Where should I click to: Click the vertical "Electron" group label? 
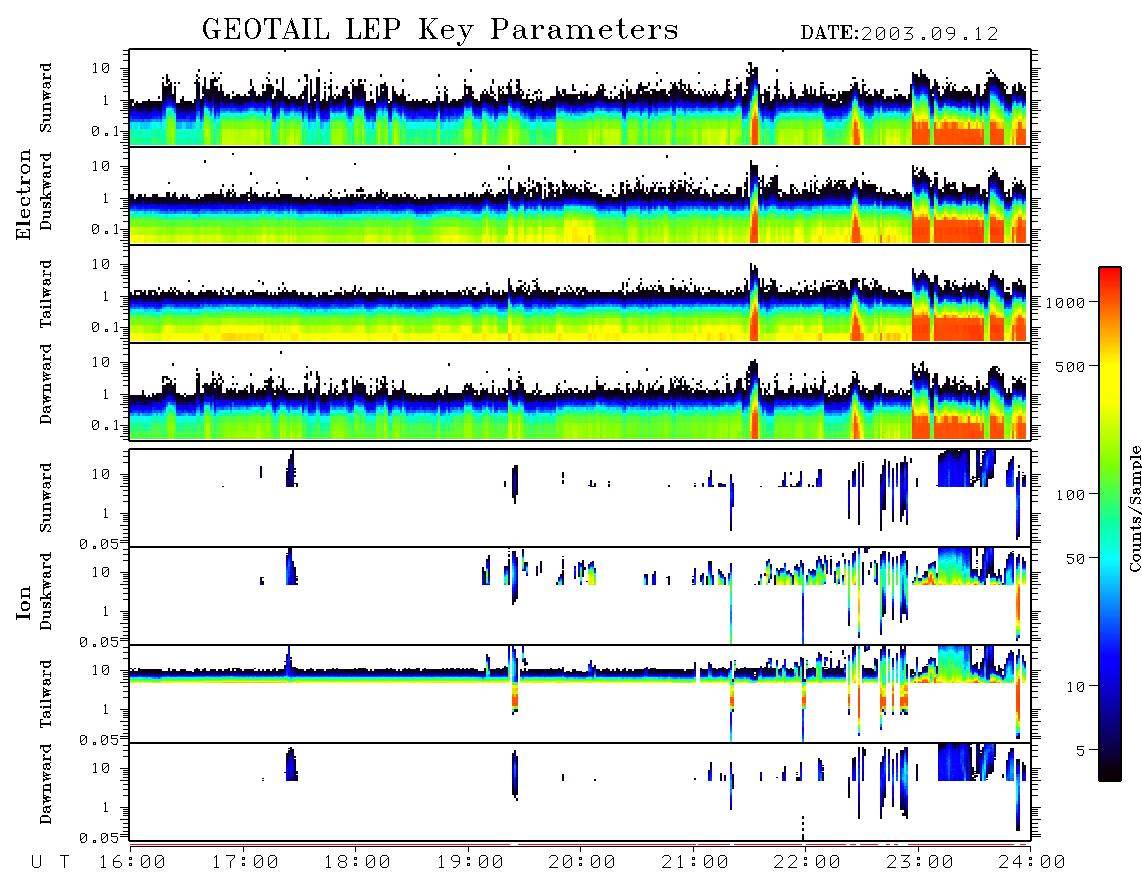23,194
